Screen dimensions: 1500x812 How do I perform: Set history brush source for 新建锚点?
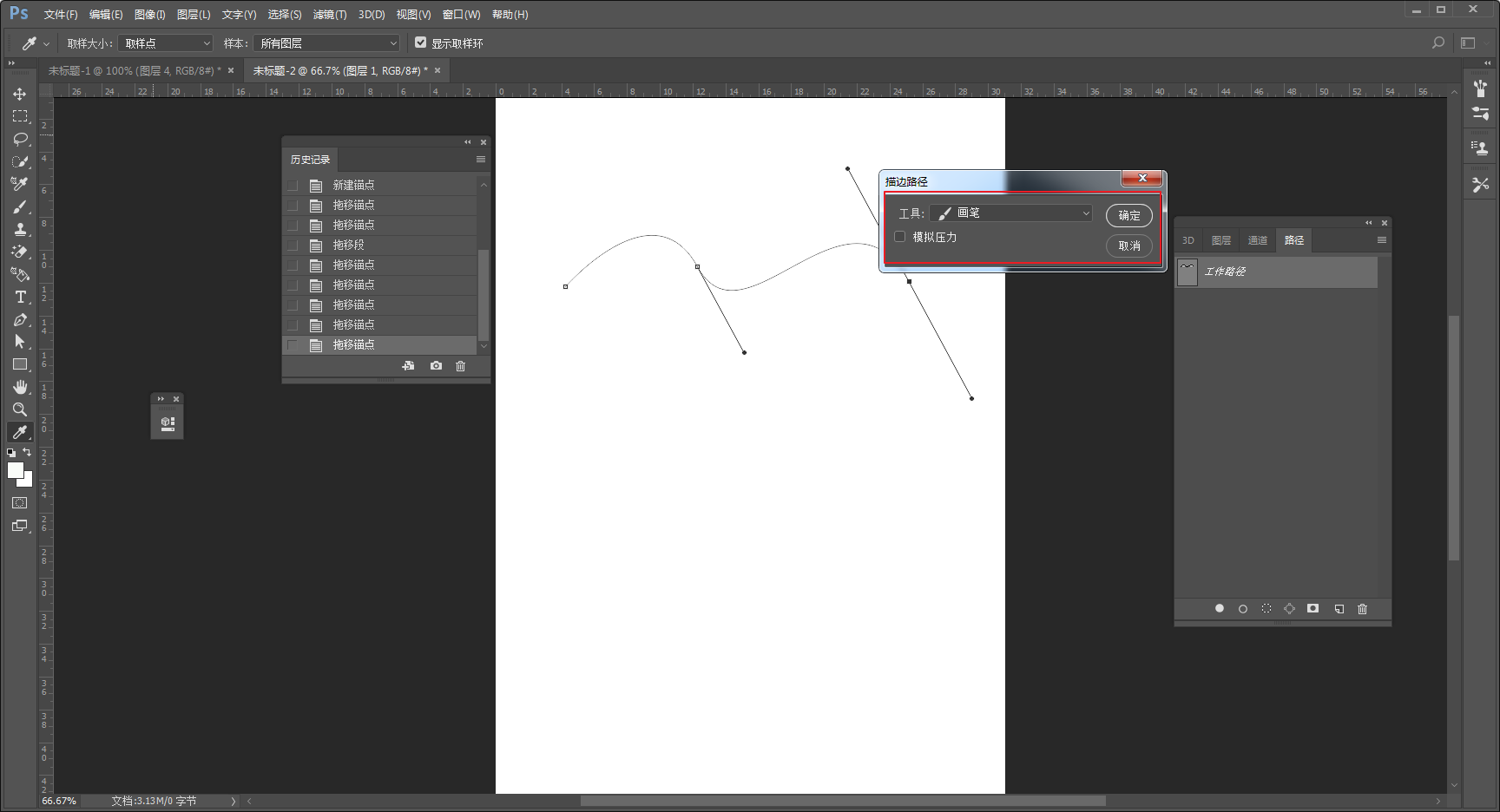[x=293, y=186]
